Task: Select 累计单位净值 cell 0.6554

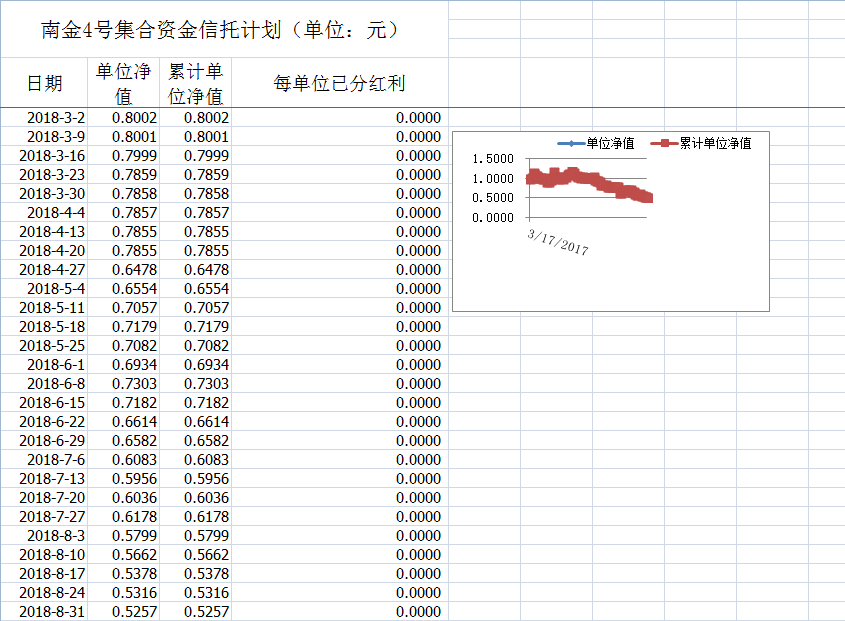Action: tap(196, 288)
